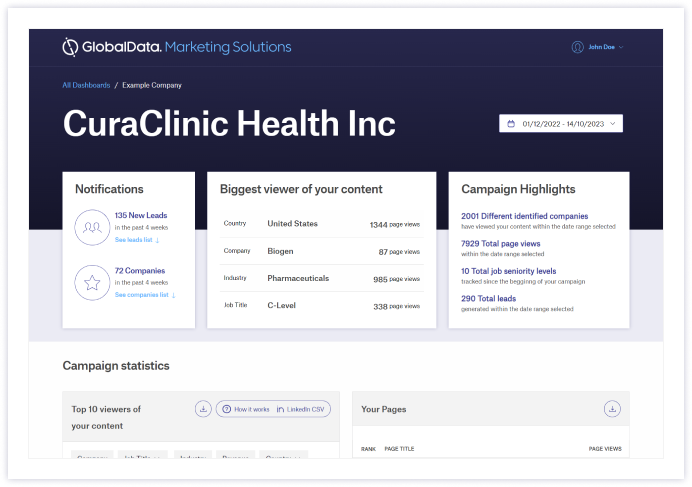The image size is (692, 487).
Task: Download the Your Pages data
Action: (x=612, y=409)
